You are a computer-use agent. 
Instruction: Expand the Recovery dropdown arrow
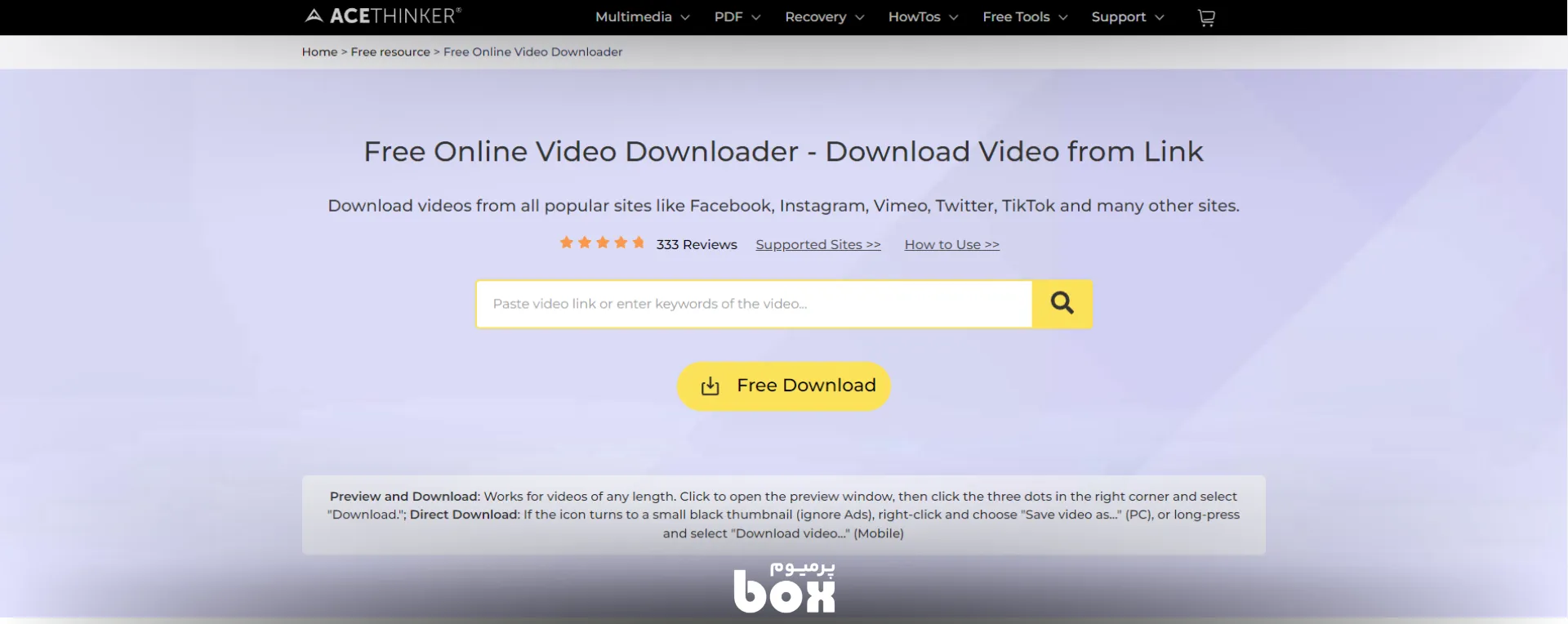(859, 17)
